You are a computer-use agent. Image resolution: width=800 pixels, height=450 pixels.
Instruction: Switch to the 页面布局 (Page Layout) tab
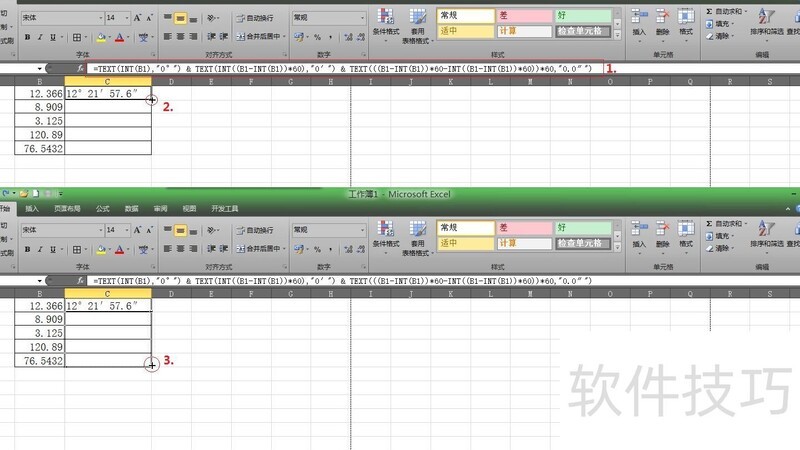(x=68, y=209)
